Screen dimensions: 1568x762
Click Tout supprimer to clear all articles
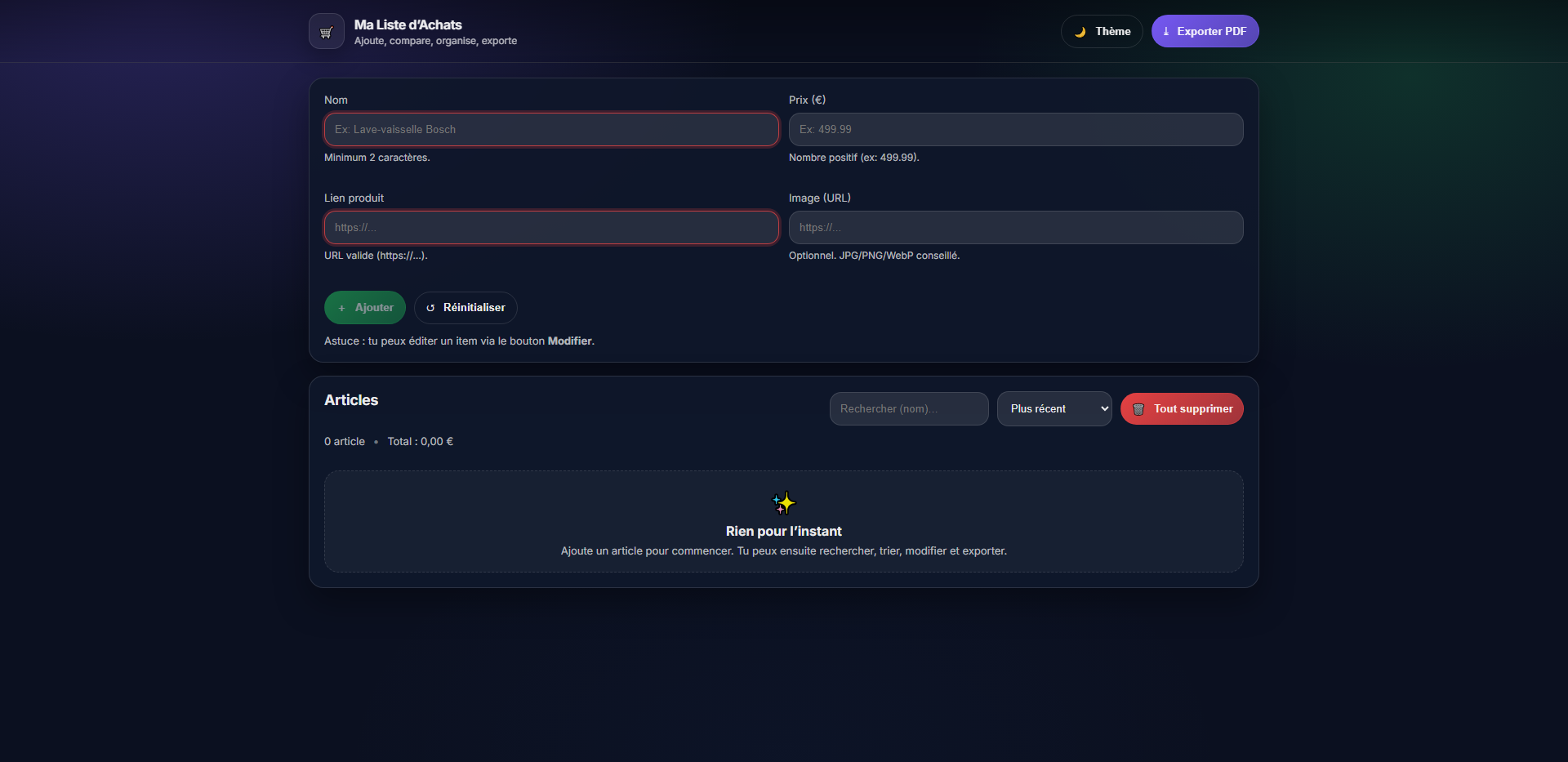[1182, 408]
